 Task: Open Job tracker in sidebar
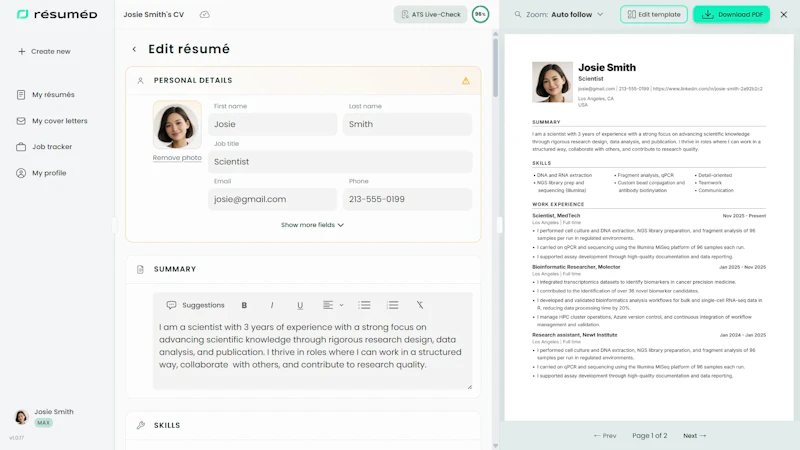[44, 147]
